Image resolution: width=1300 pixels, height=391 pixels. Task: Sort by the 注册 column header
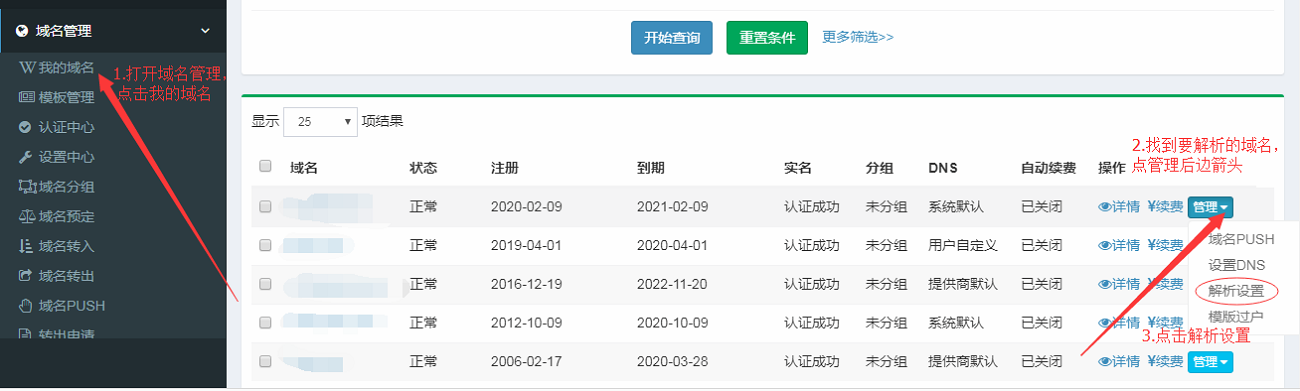pyautogui.click(x=505, y=167)
